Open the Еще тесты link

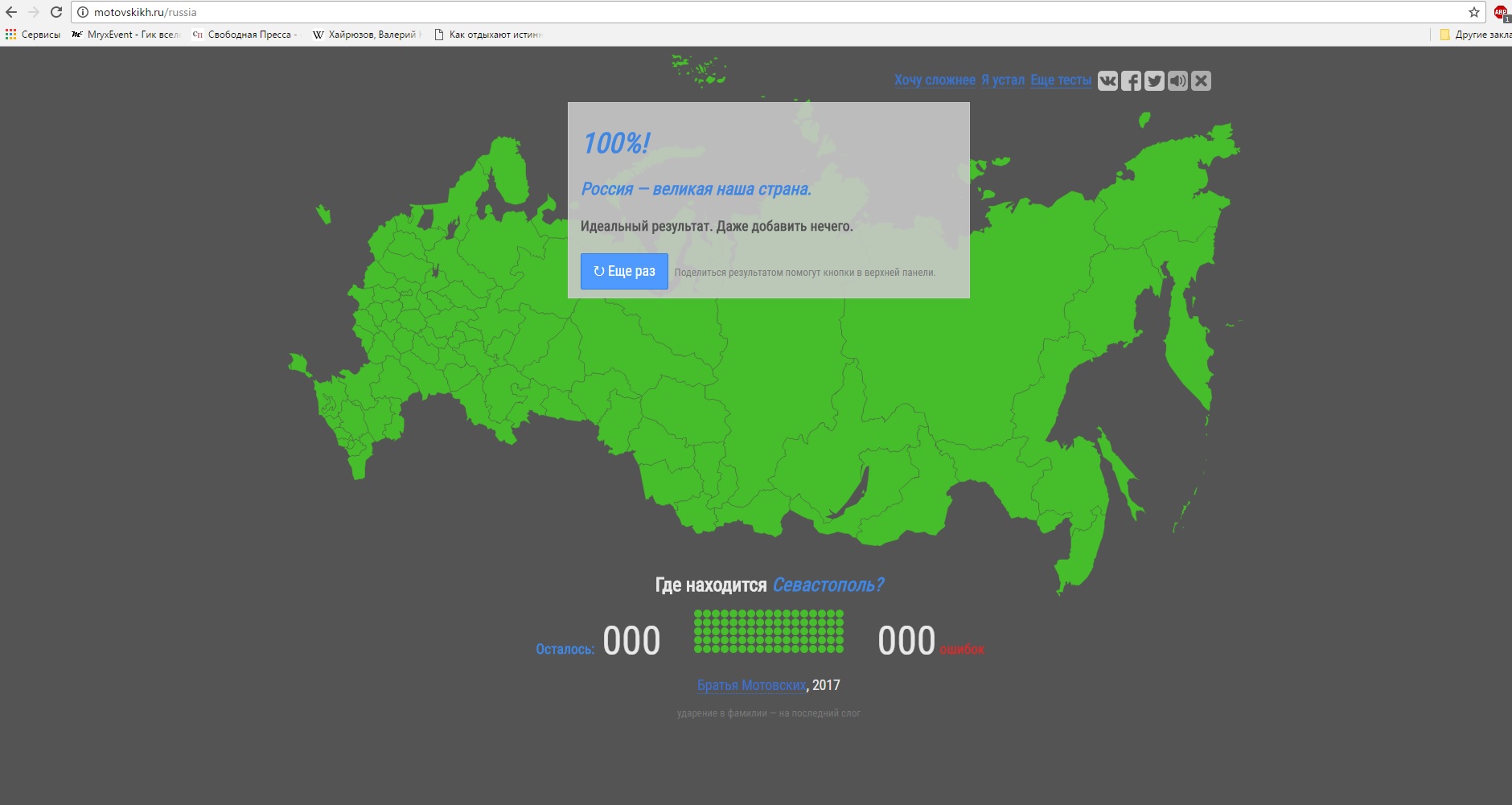click(1061, 80)
